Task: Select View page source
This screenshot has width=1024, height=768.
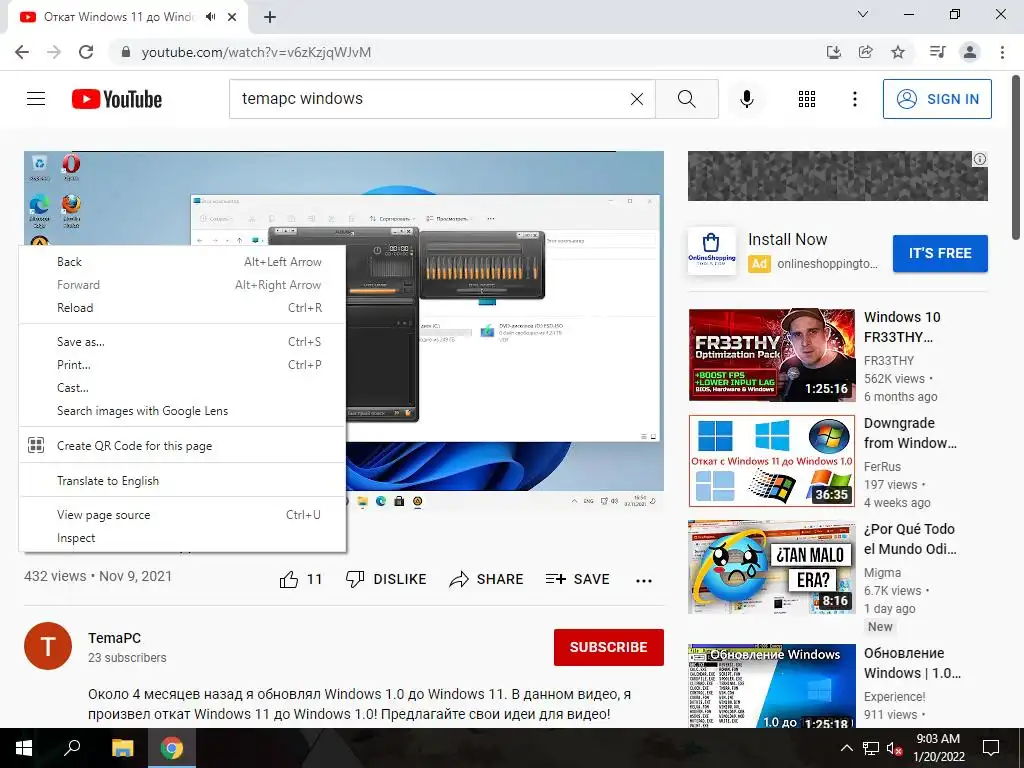Action: 182,515
